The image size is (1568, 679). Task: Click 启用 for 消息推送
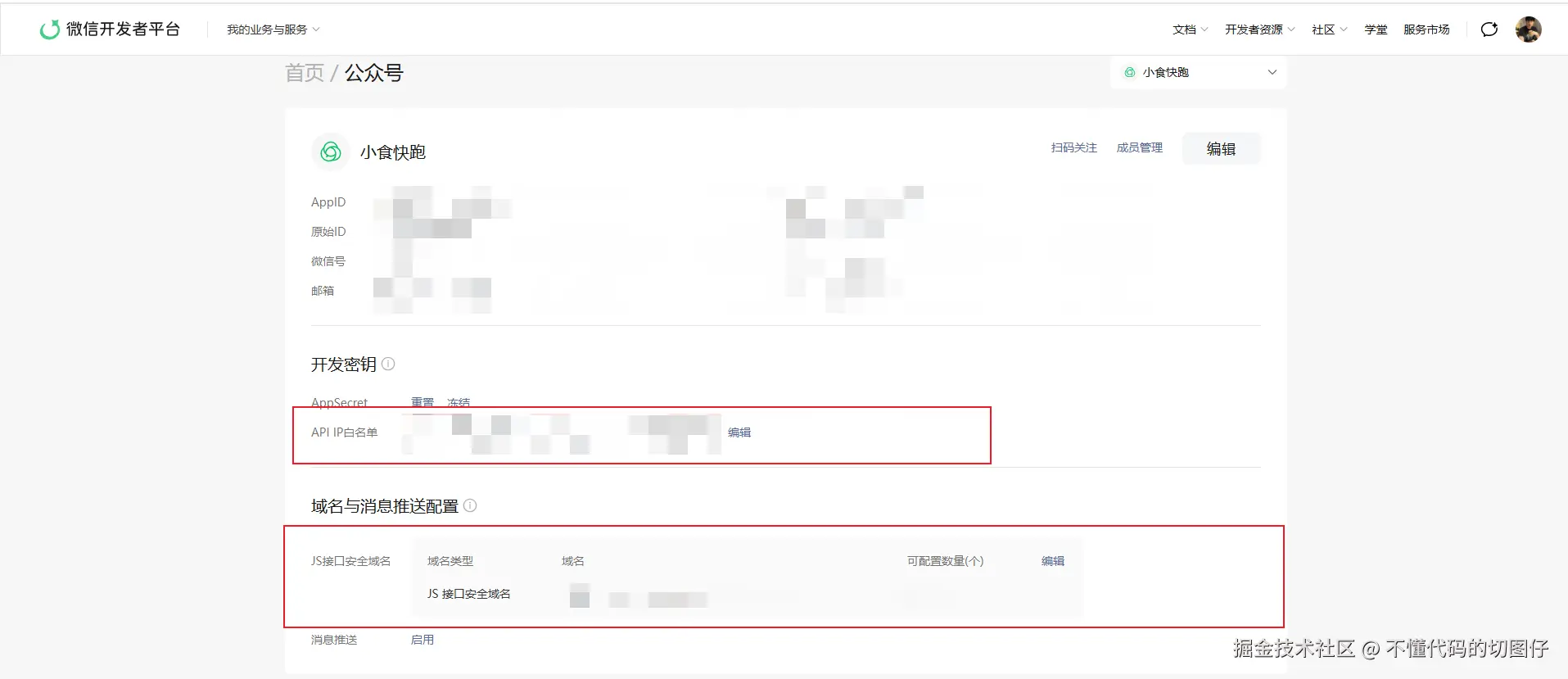point(423,640)
